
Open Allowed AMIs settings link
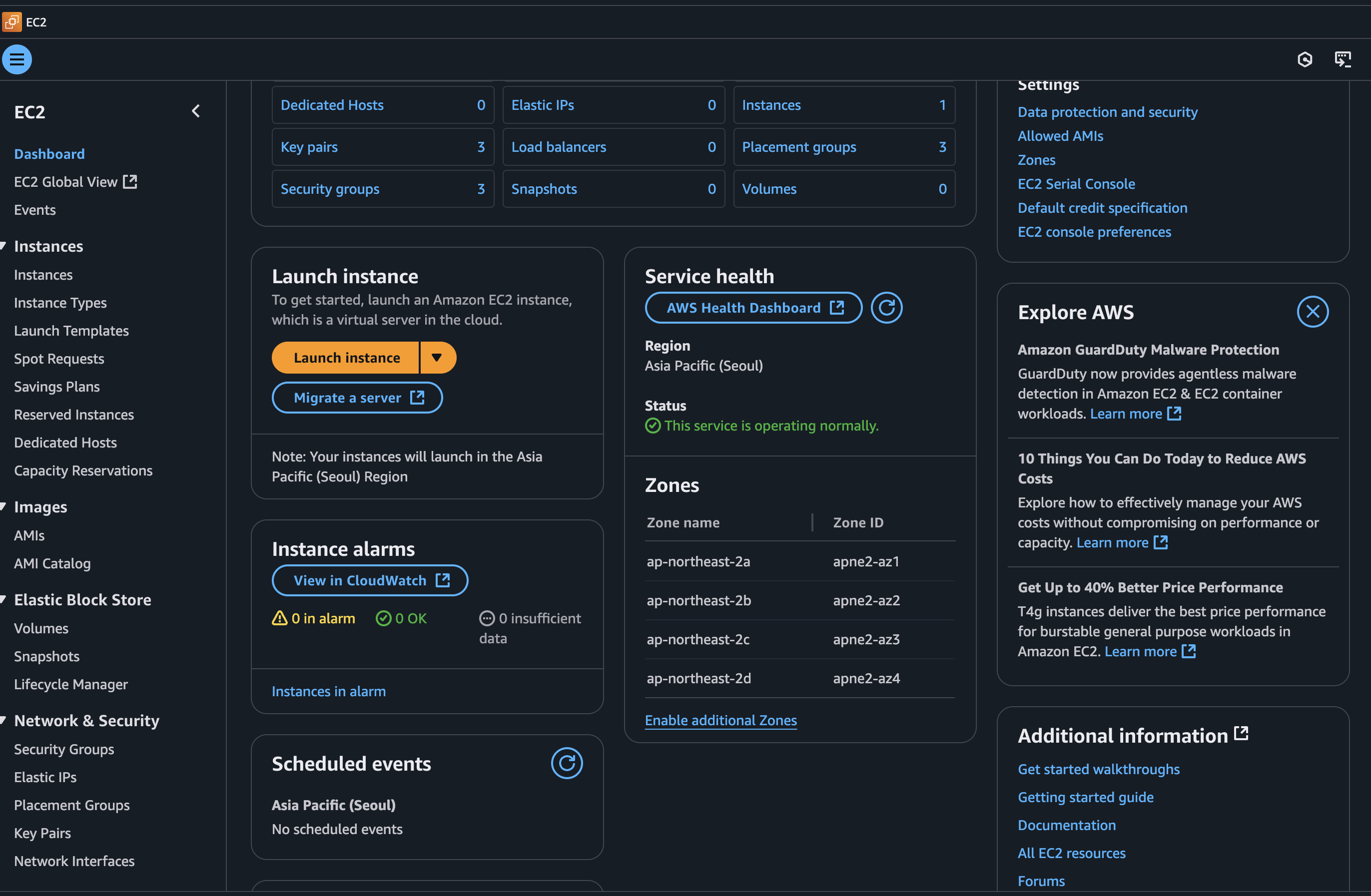(1060, 136)
